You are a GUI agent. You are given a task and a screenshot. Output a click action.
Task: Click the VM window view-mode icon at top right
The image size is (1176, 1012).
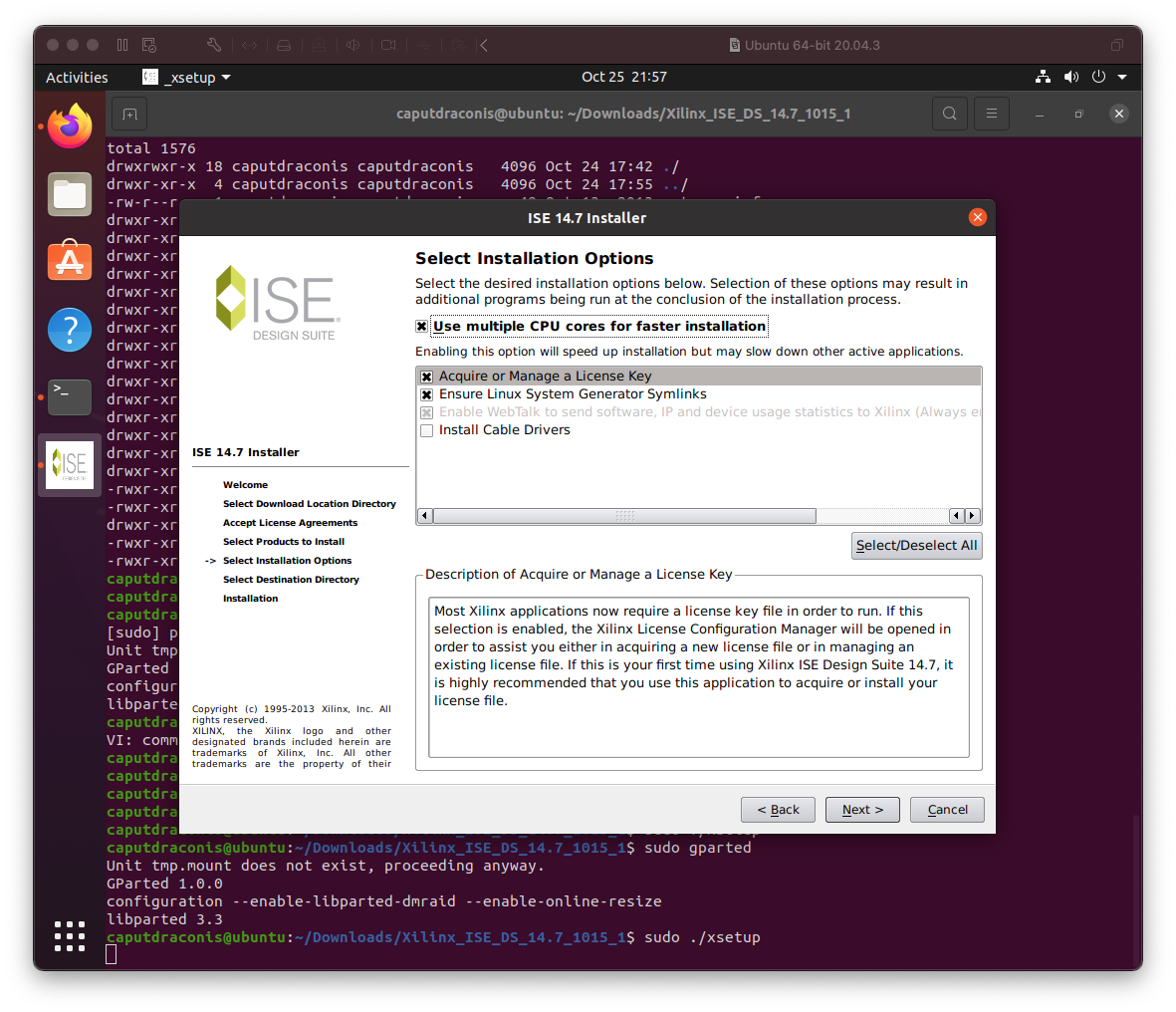[1116, 45]
